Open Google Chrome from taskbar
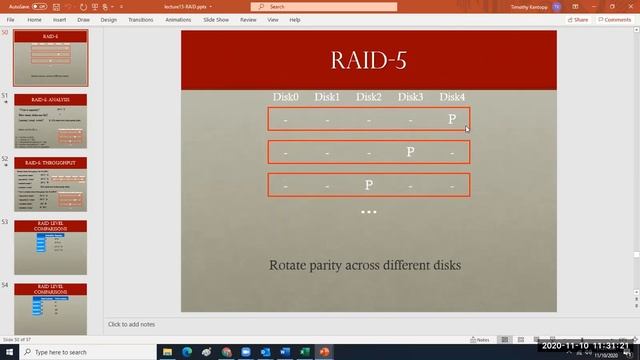Screen dimensions: 640x360 [x=227, y=352]
